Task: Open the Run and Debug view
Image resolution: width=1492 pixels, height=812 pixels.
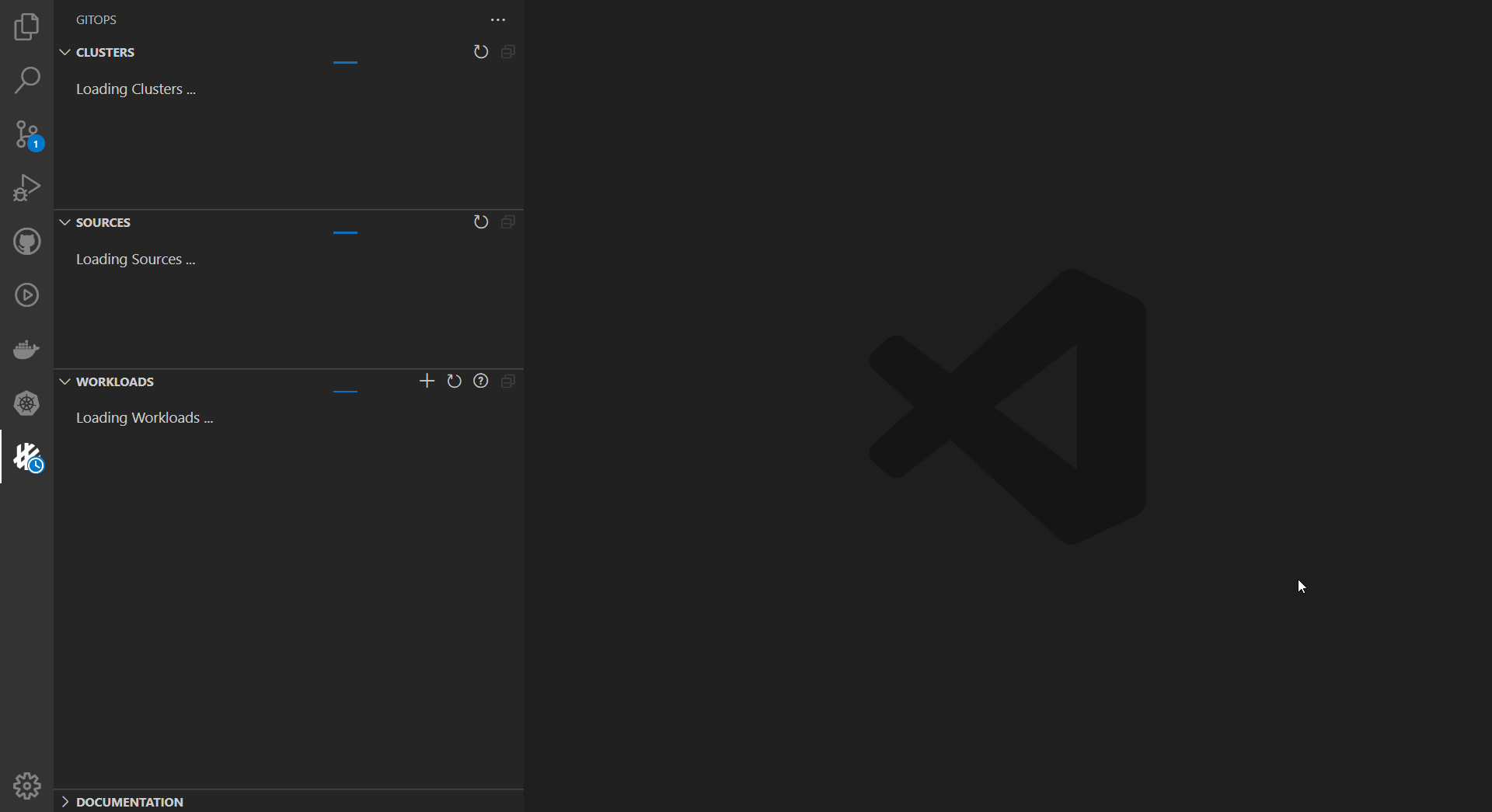Action: click(26, 188)
